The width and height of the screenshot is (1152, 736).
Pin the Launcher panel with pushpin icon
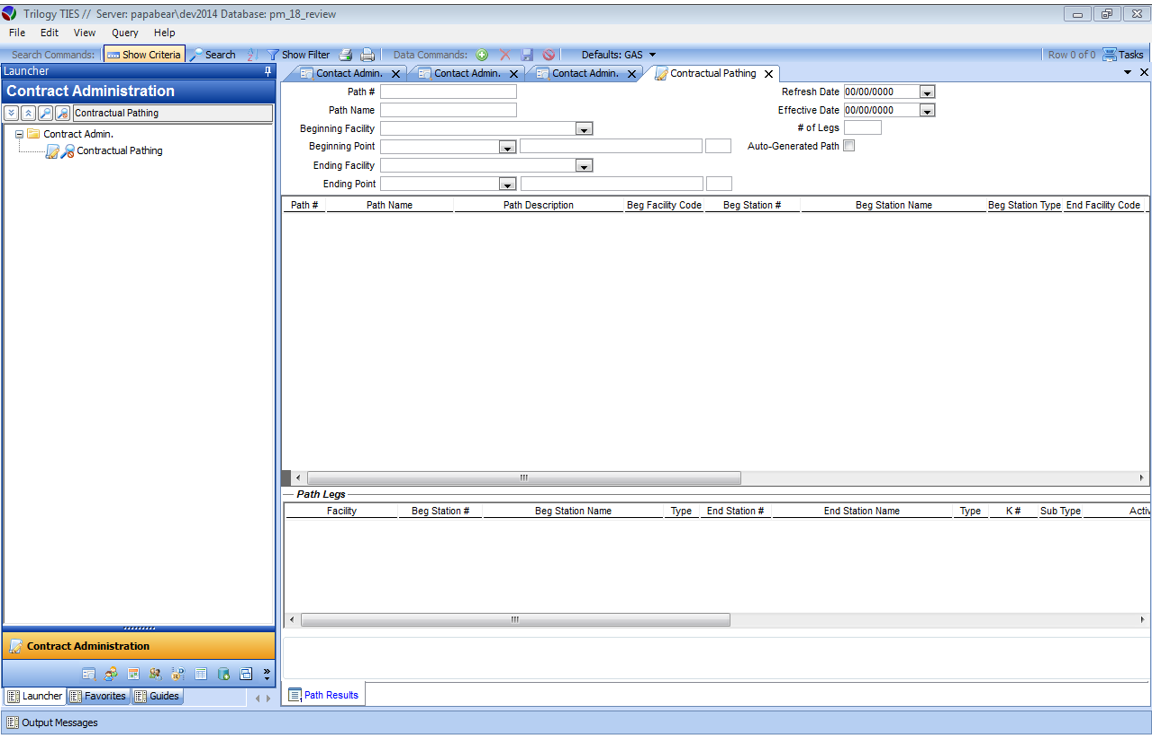point(267,72)
